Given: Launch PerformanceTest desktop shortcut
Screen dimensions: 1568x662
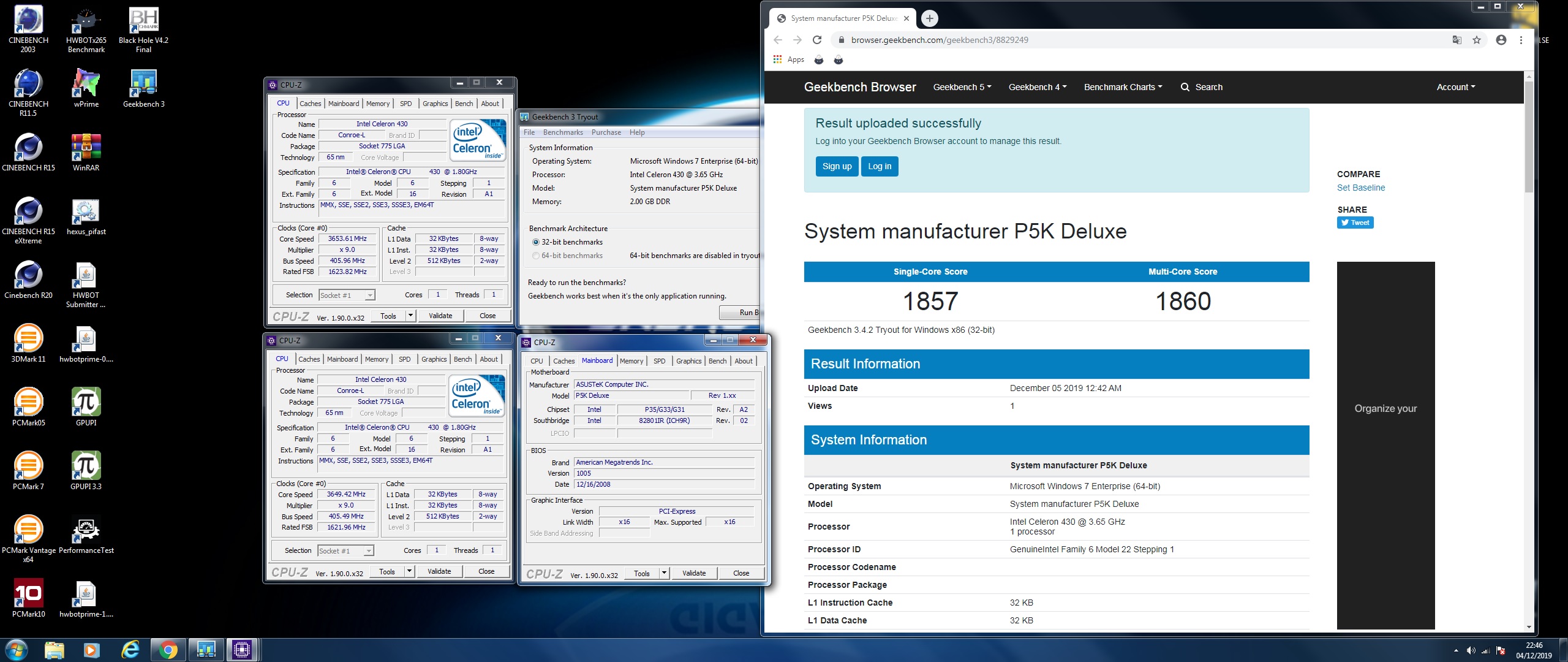Looking at the screenshot, I should click(x=86, y=535).
